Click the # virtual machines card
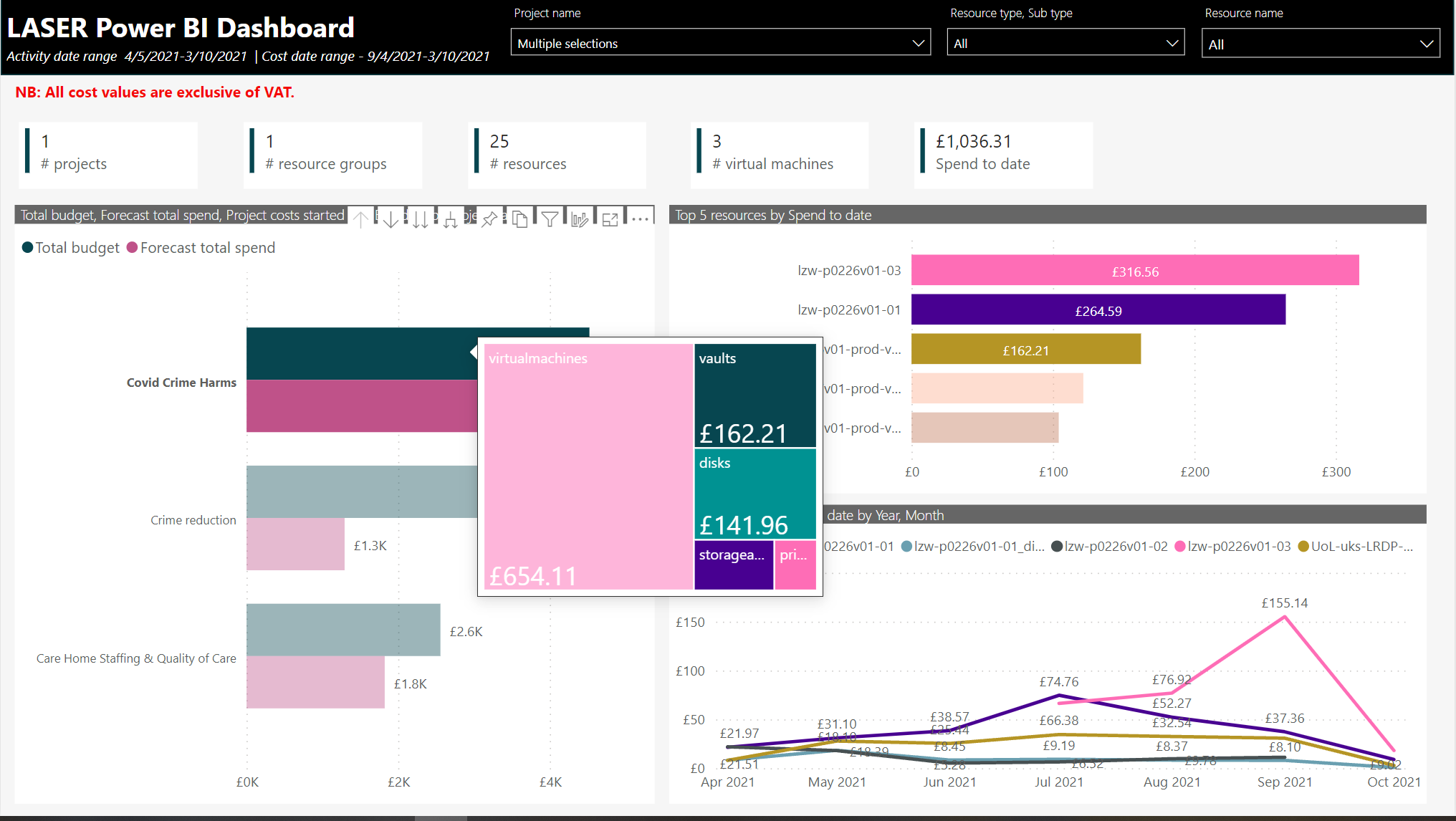Viewport: 1456px width, 821px height. [x=780, y=154]
